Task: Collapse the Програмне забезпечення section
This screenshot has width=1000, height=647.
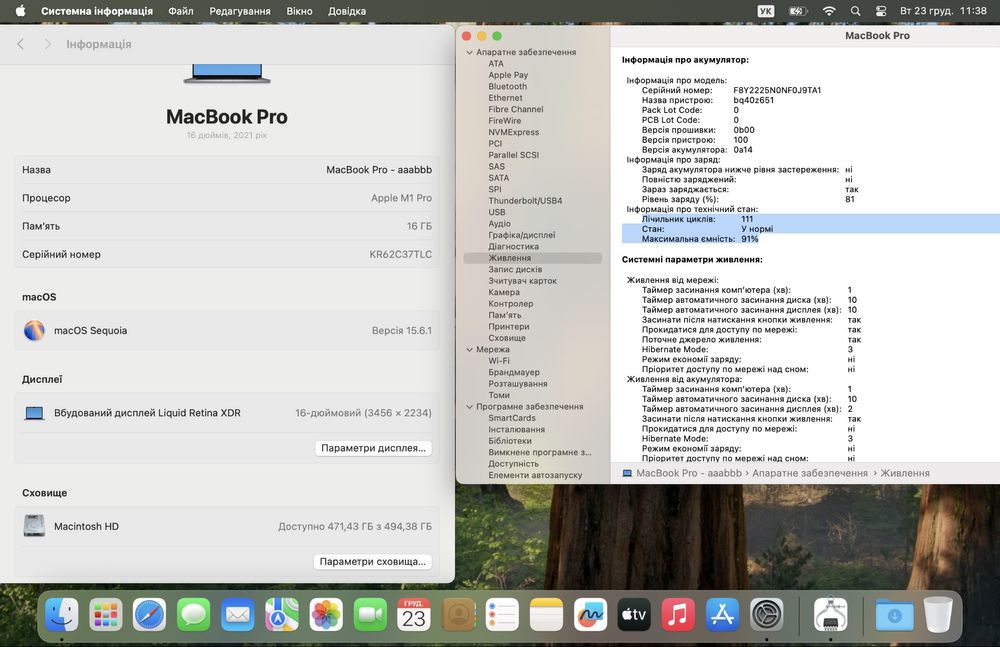Action: (x=469, y=406)
